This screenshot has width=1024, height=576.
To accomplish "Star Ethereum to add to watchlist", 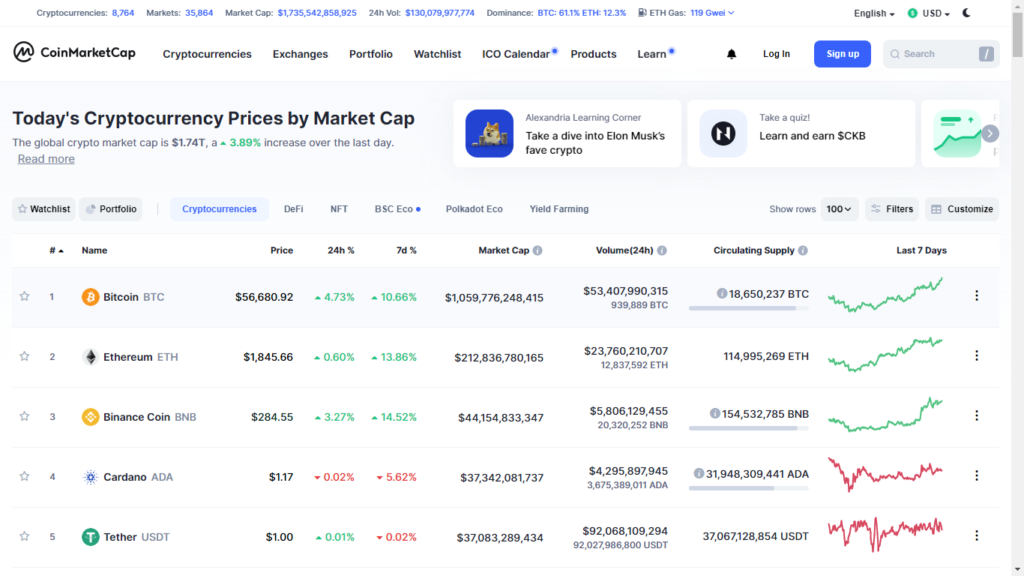I will [x=24, y=357].
